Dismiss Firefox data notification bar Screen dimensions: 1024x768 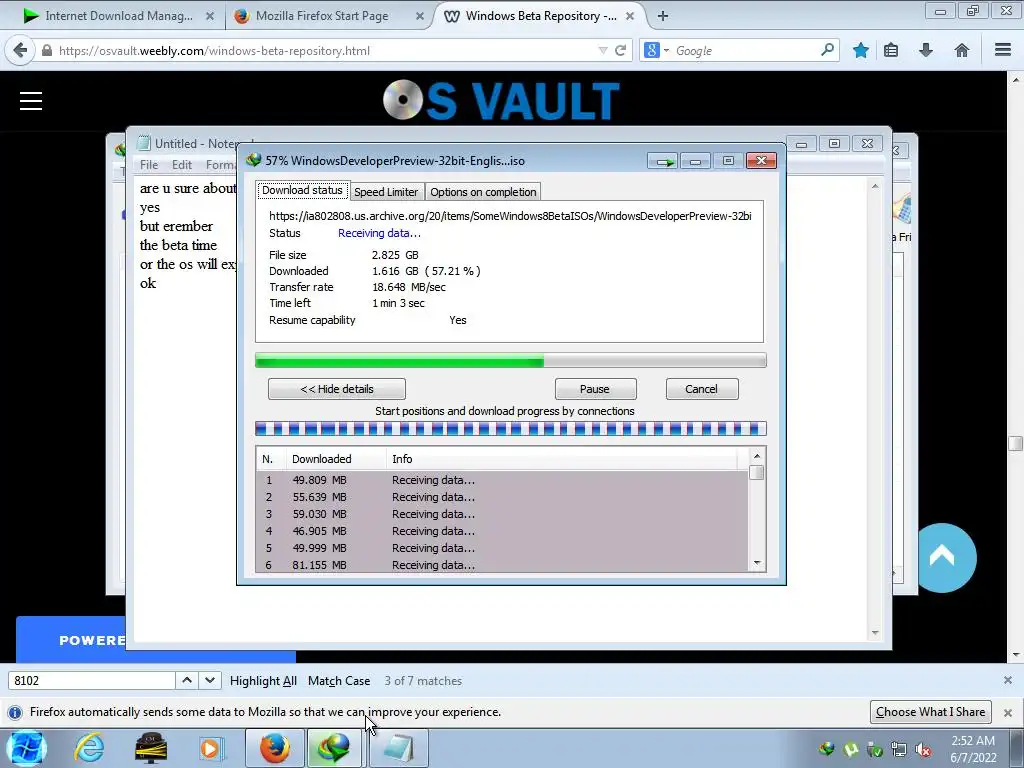1008,712
